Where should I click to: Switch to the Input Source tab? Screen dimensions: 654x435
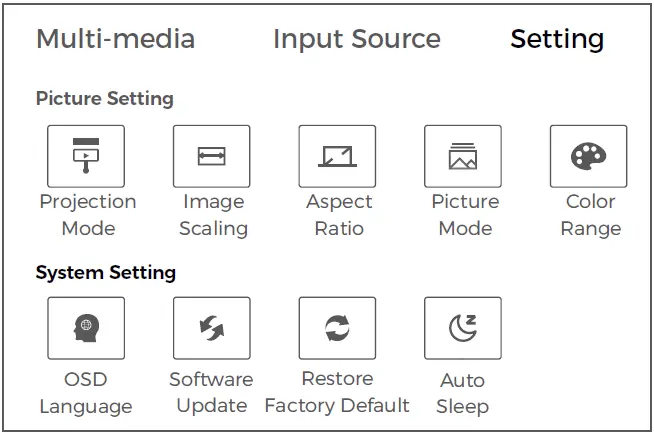356,40
